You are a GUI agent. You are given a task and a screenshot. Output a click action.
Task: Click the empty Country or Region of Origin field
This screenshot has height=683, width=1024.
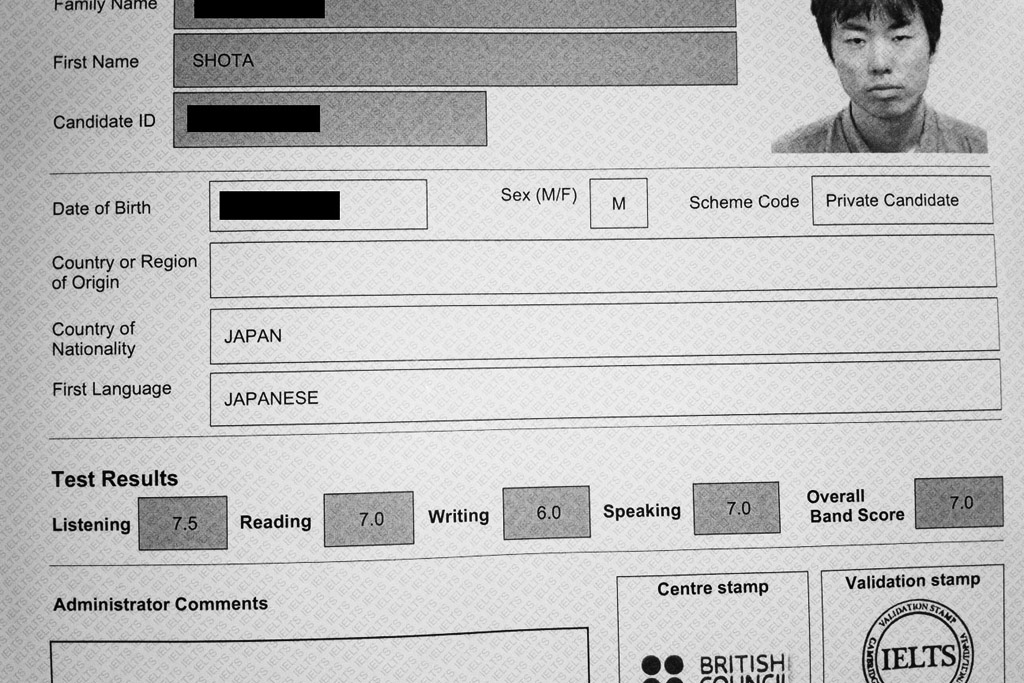pos(602,266)
